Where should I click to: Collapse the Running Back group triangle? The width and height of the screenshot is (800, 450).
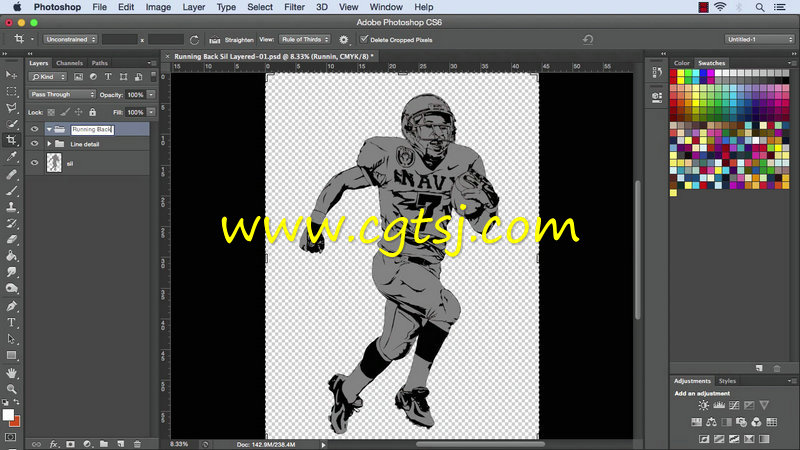point(49,130)
